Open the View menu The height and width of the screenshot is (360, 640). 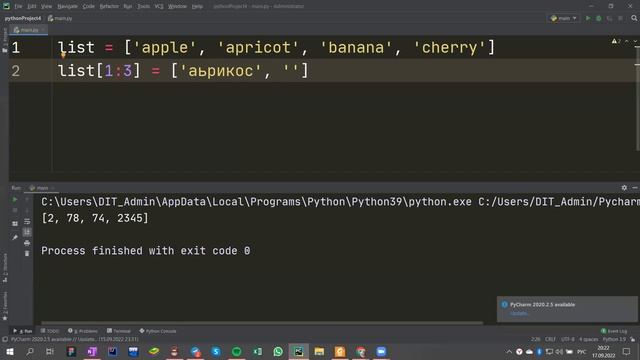47,6
